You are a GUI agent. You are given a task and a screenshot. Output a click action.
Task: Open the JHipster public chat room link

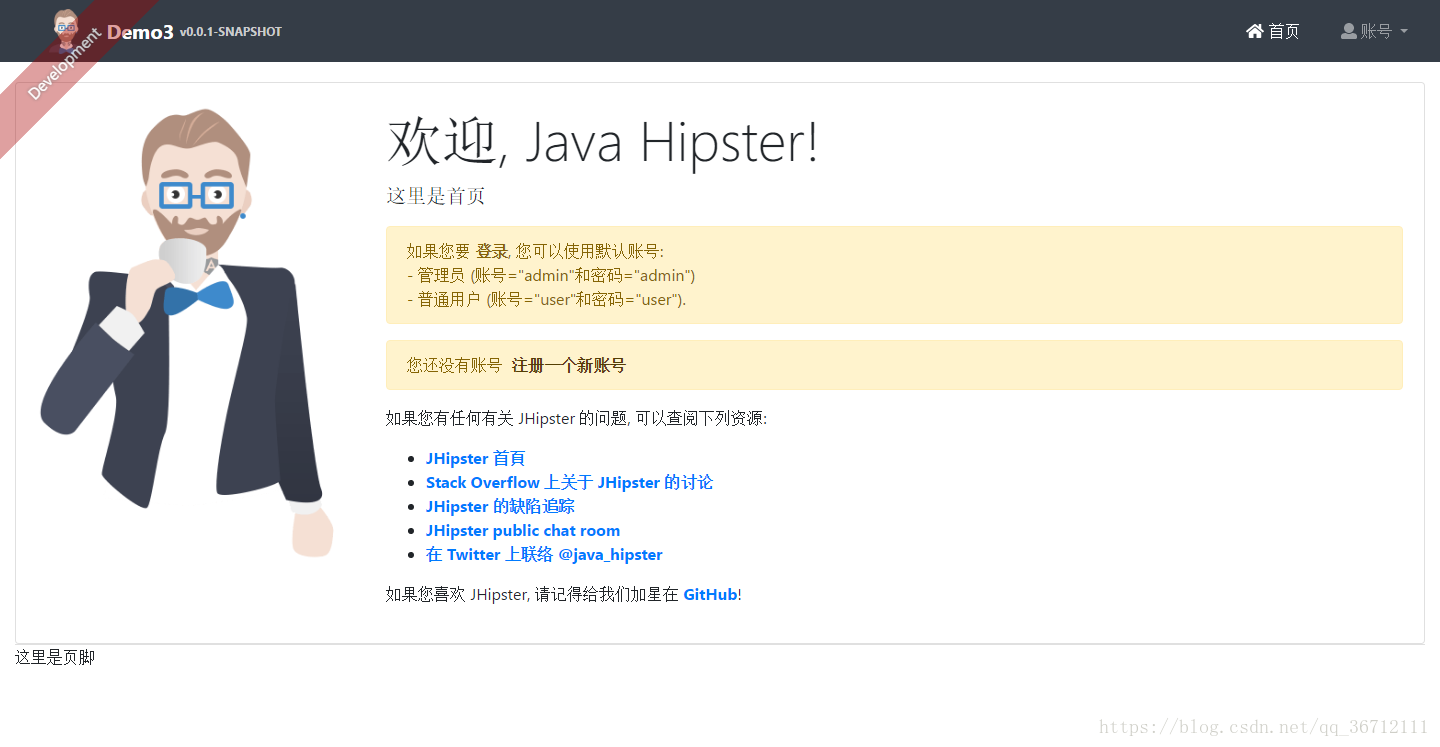point(523,530)
